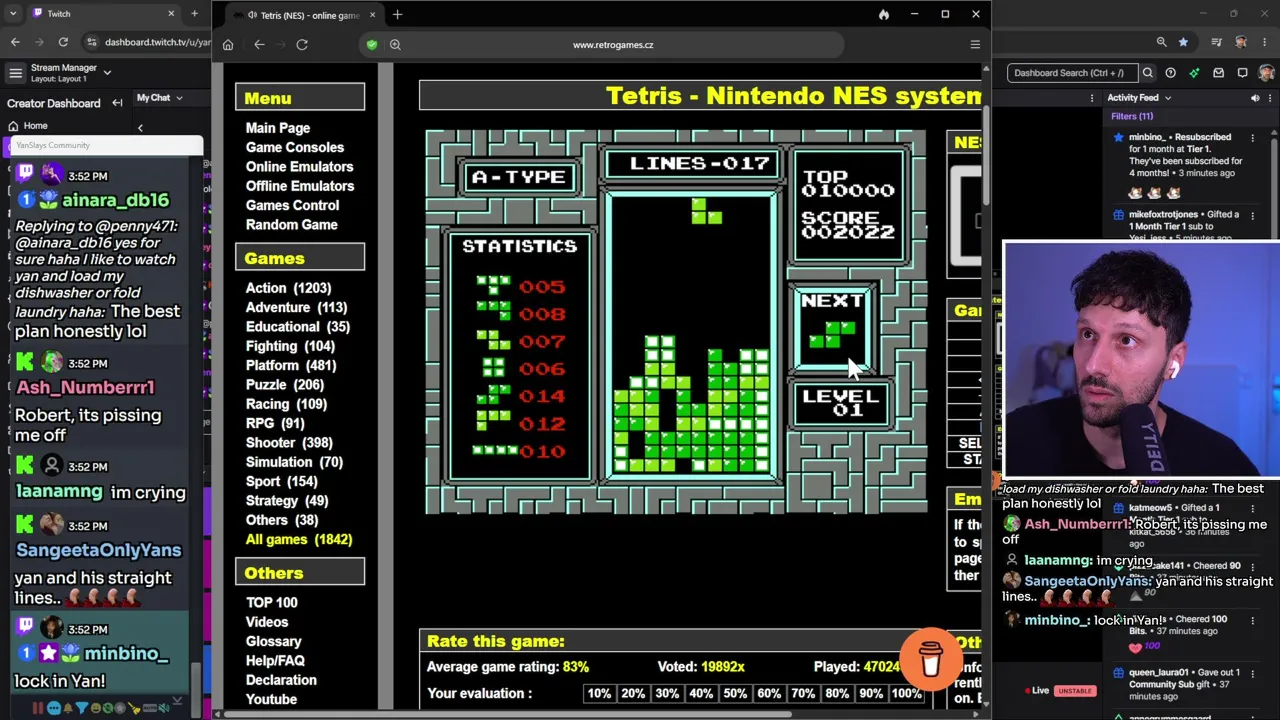Close the Tetris (NES) browser tab

pos(371,15)
